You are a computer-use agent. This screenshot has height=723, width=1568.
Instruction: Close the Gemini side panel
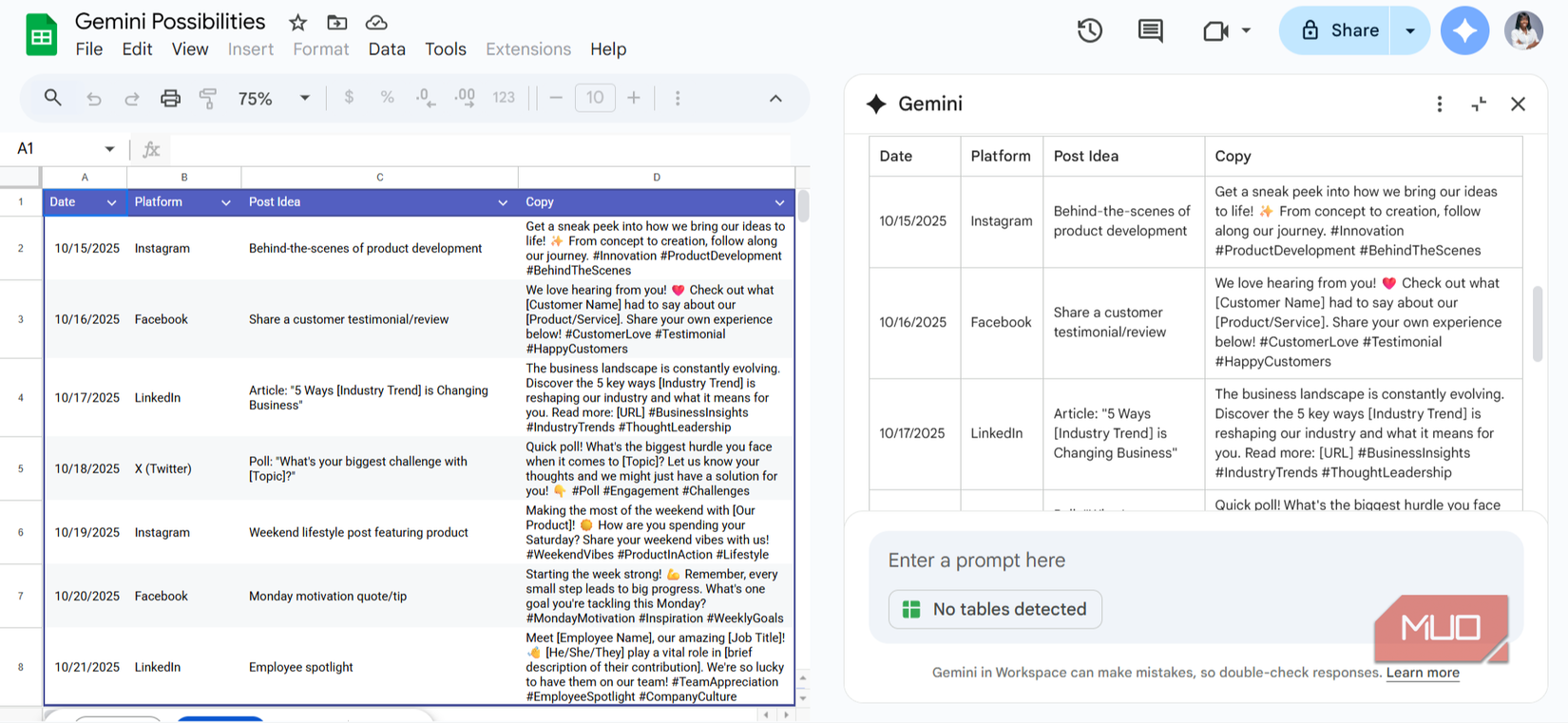[x=1518, y=104]
